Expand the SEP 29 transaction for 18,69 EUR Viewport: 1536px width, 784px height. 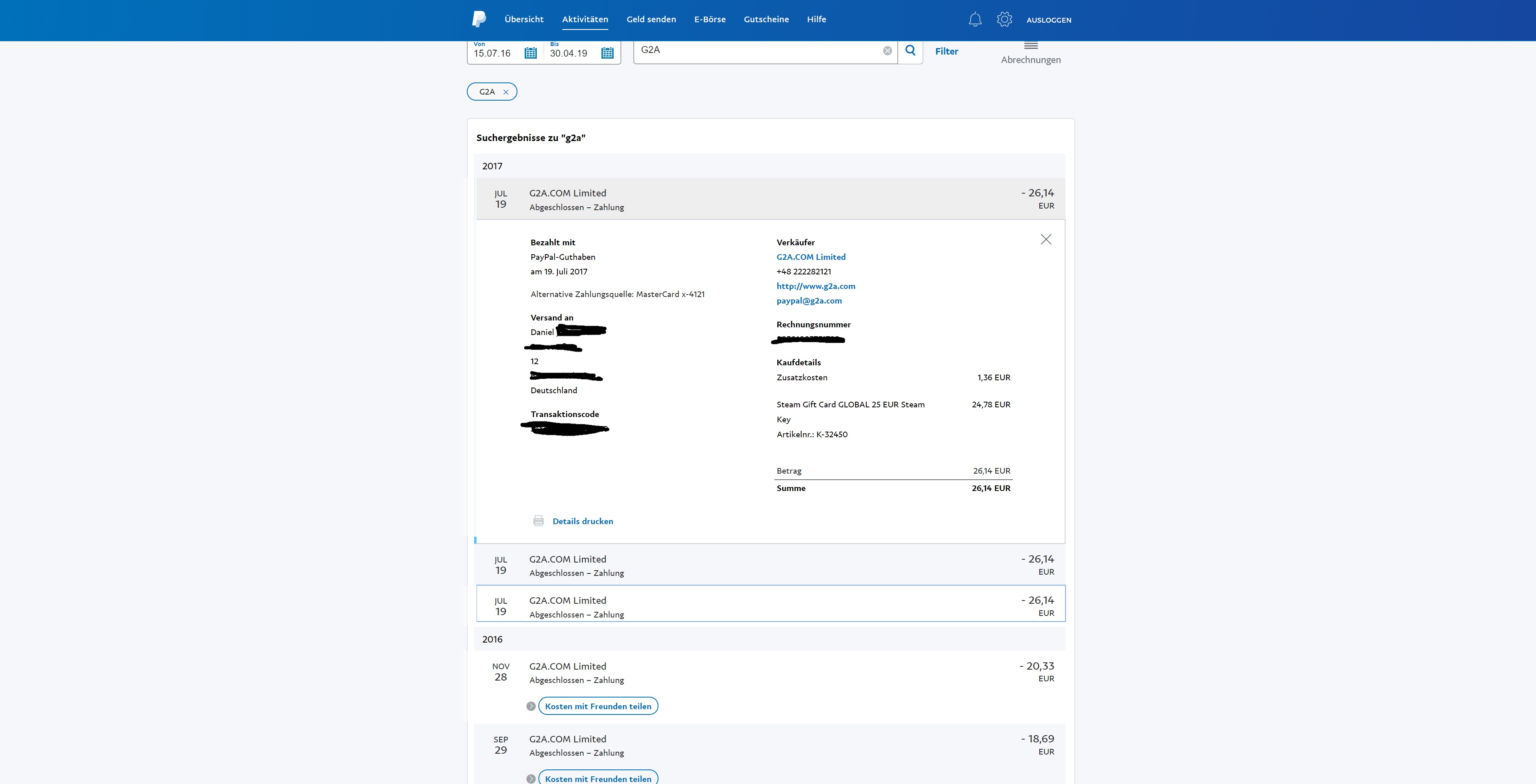pos(770,745)
